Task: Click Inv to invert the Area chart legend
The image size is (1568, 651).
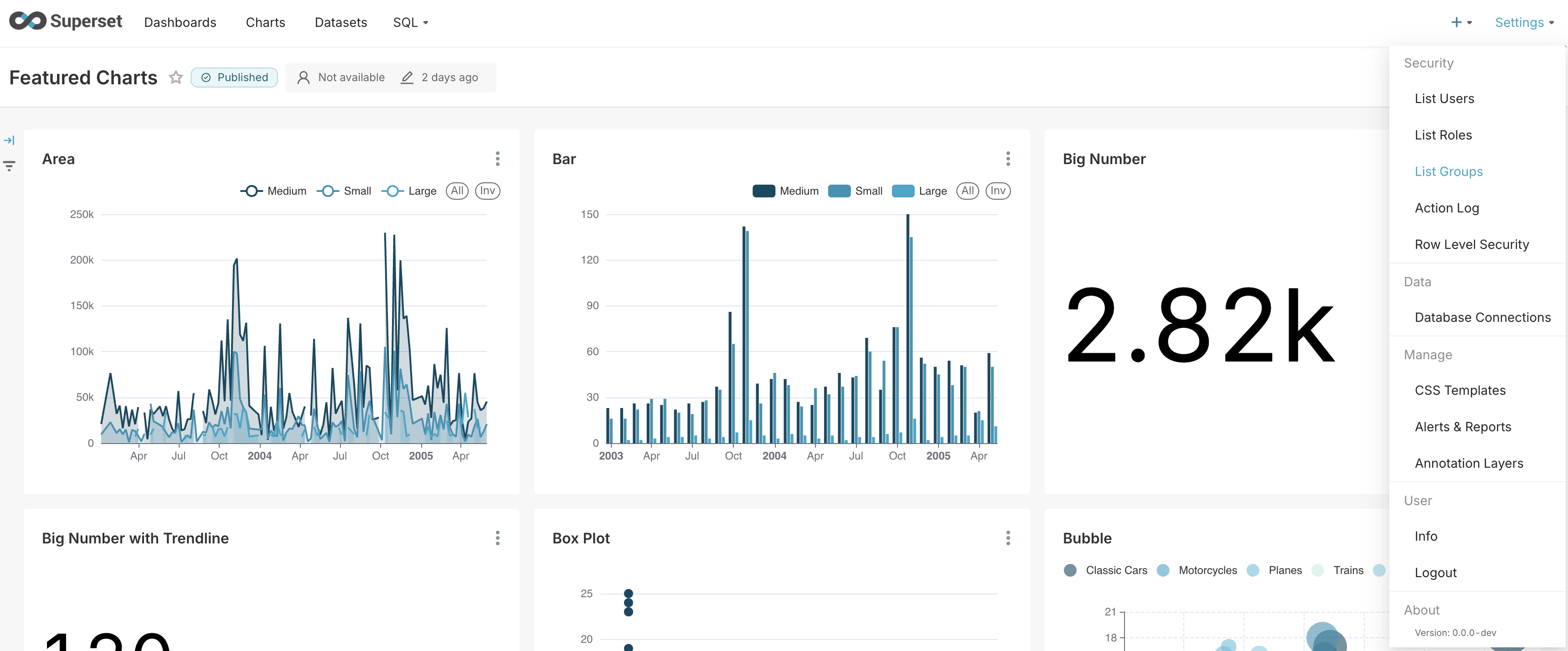Action: [x=488, y=191]
